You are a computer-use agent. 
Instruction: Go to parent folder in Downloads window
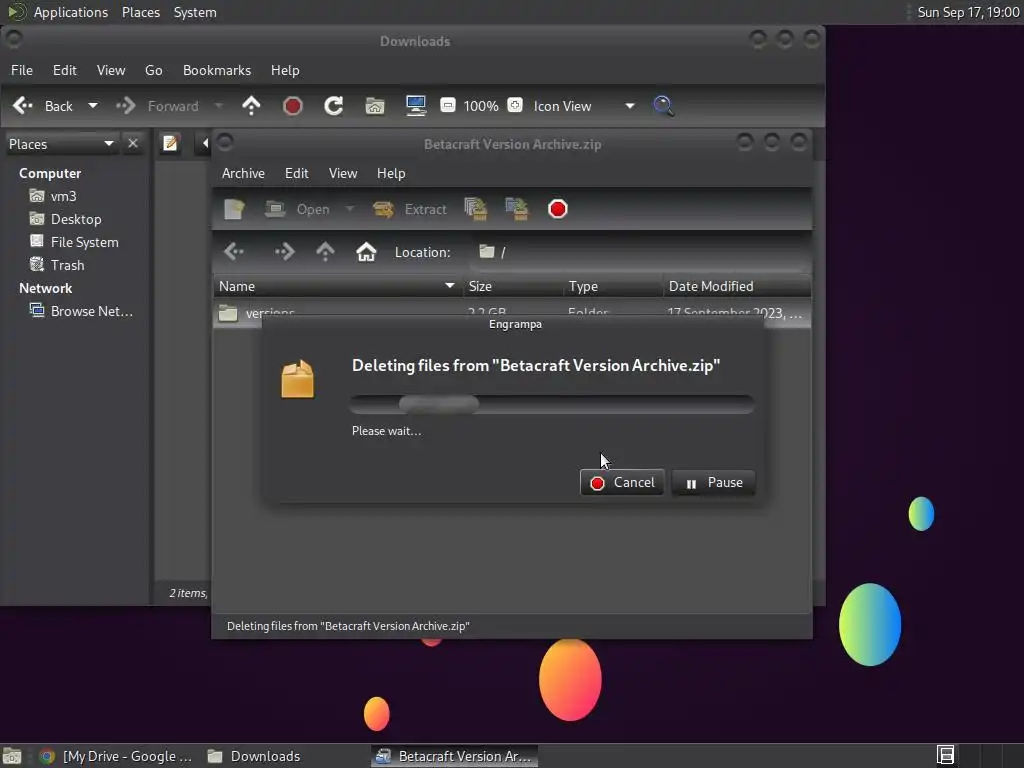[x=251, y=106]
